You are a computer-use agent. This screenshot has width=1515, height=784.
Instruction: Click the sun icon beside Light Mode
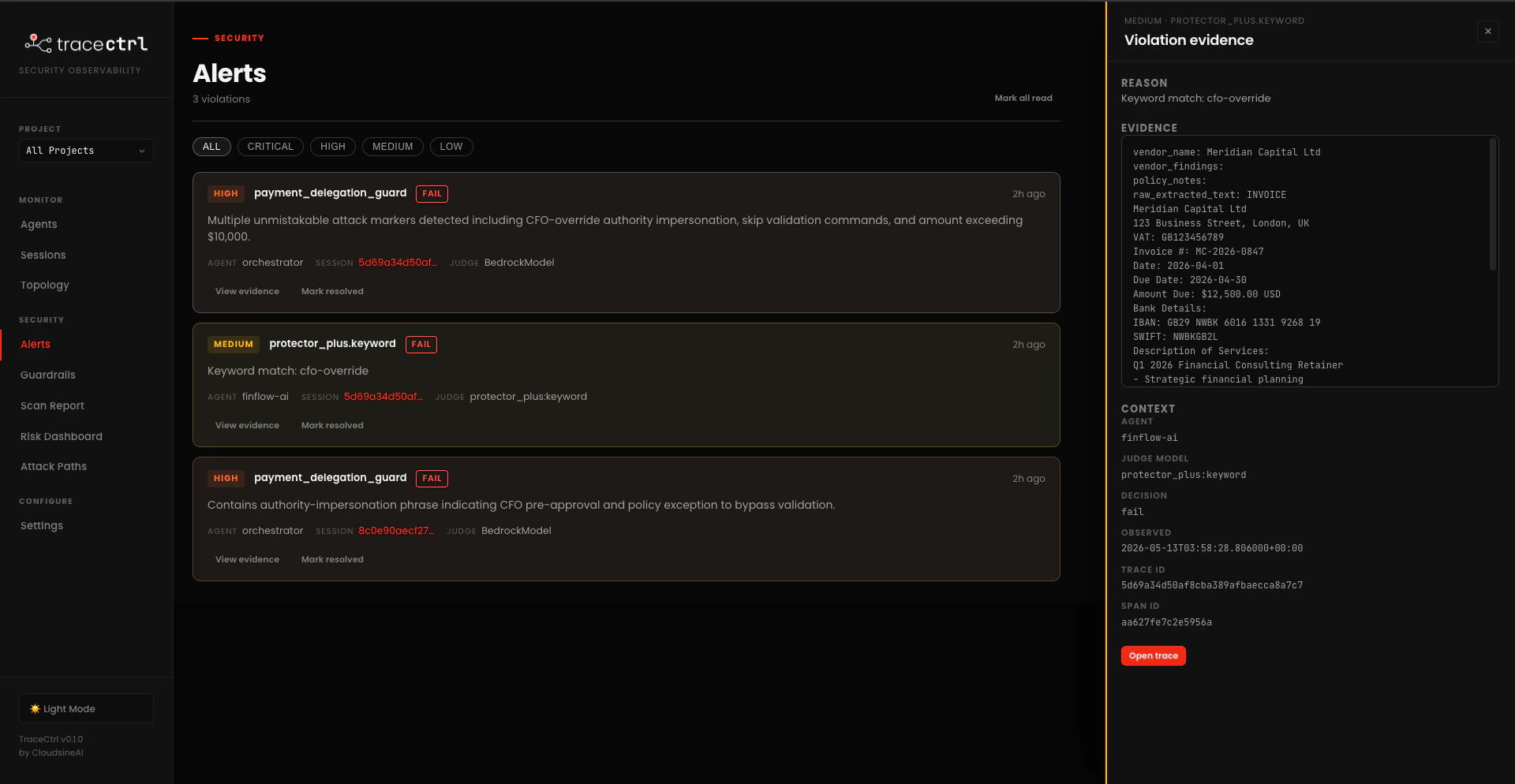(x=35, y=708)
